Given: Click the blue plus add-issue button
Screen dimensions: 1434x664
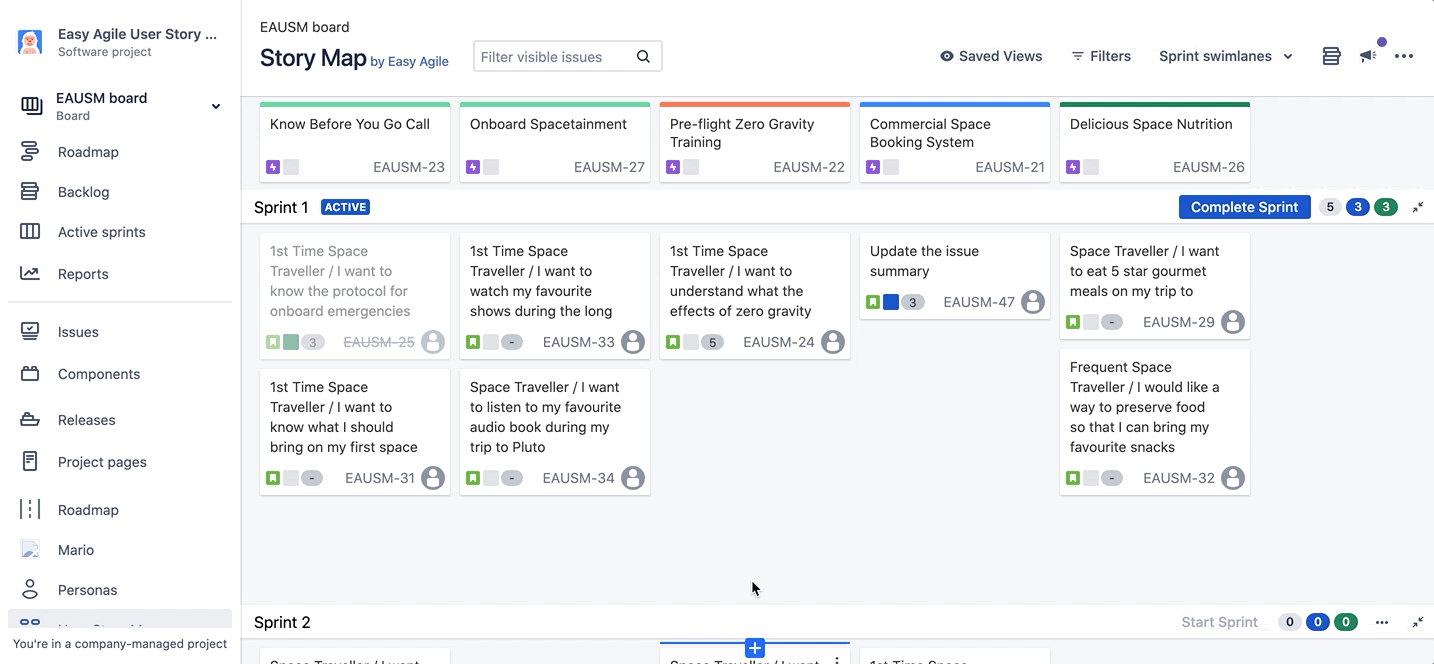Looking at the screenshot, I should click(755, 648).
